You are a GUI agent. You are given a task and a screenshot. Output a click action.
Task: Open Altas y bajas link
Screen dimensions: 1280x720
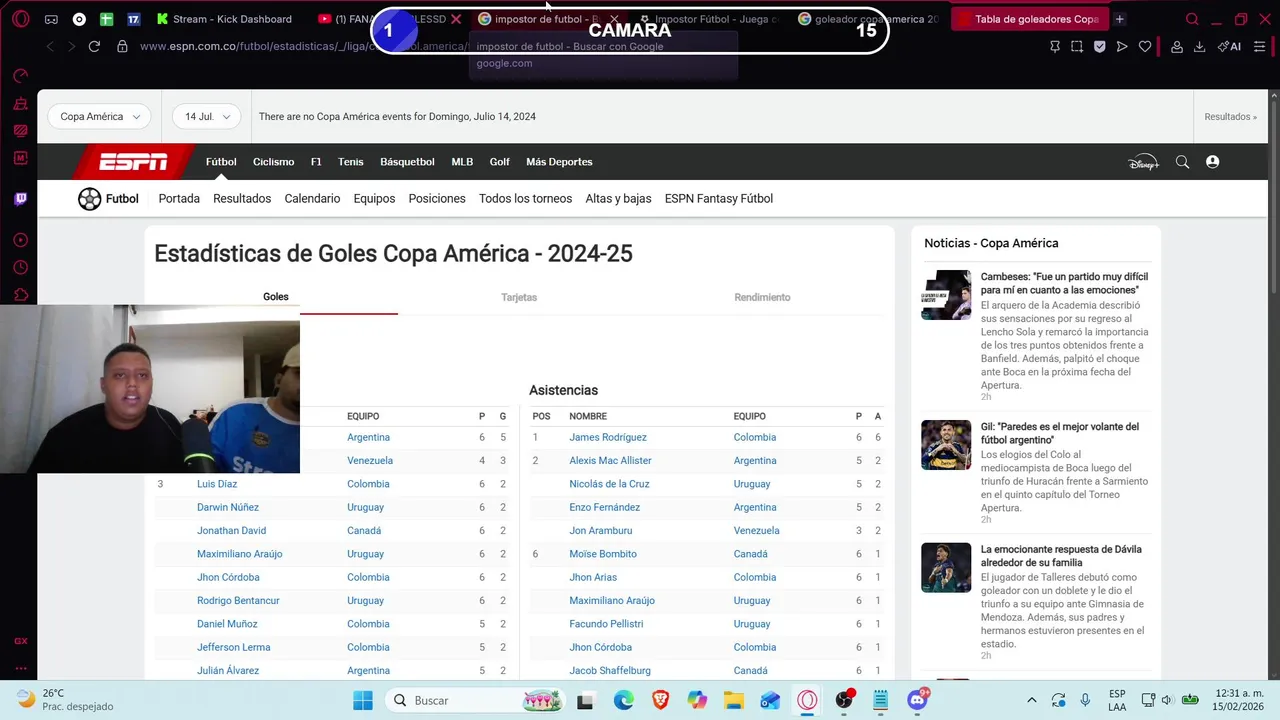pyautogui.click(x=618, y=198)
